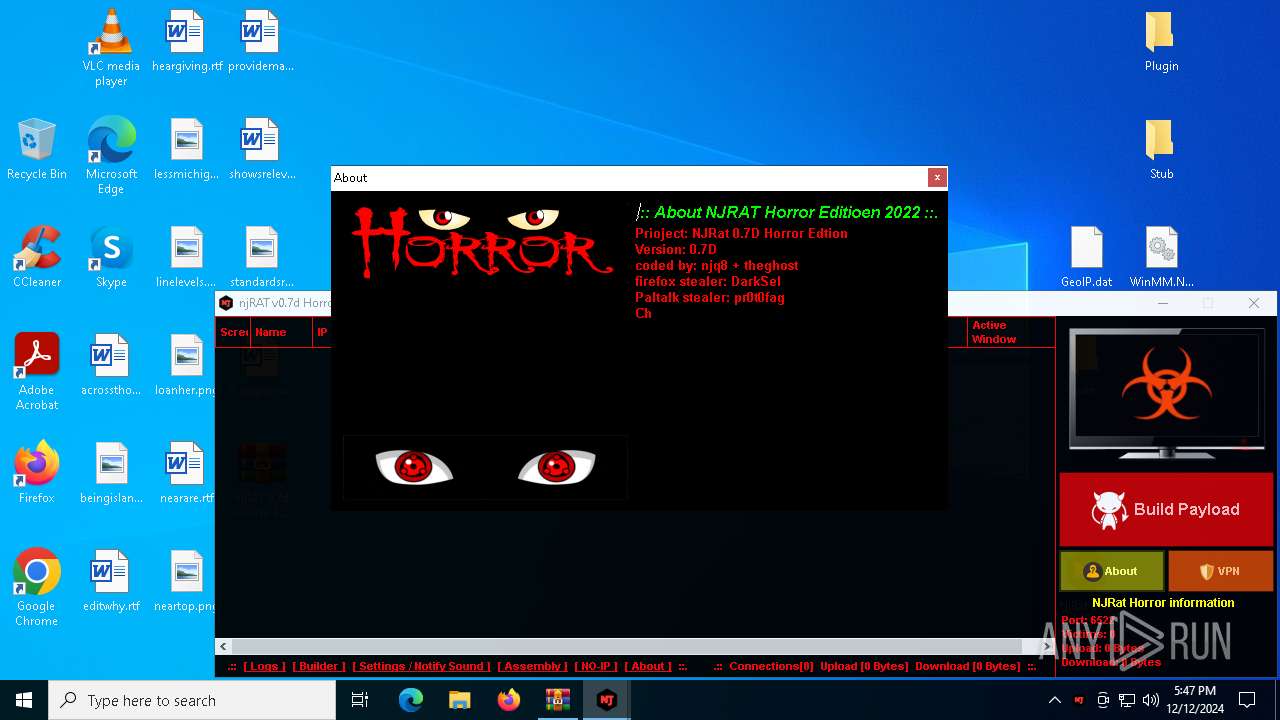Select editwhy.rtf document icon

tap(111, 582)
